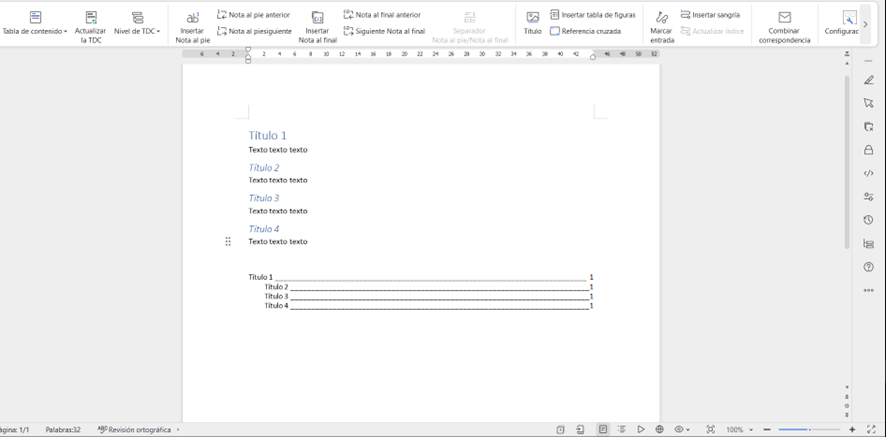Toggle web layout globe view
886x437 pixels.
660,429
